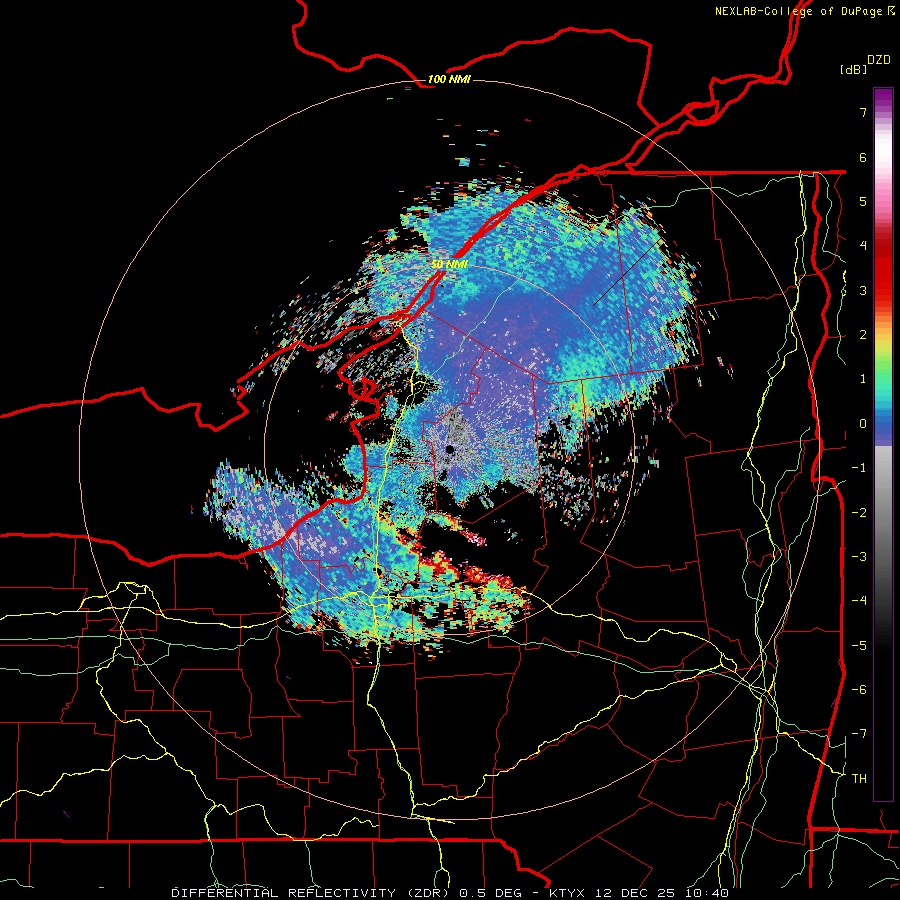Click the 100 NMI range ring label
The height and width of the screenshot is (900, 900).
click(449, 79)
